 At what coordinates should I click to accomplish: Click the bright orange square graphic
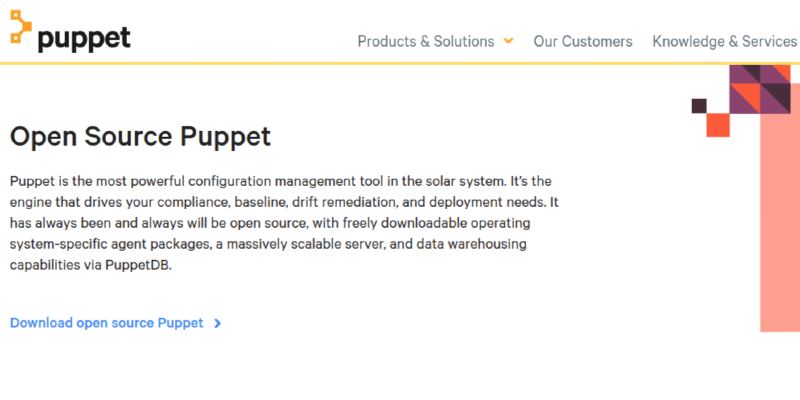click(717, 125)
